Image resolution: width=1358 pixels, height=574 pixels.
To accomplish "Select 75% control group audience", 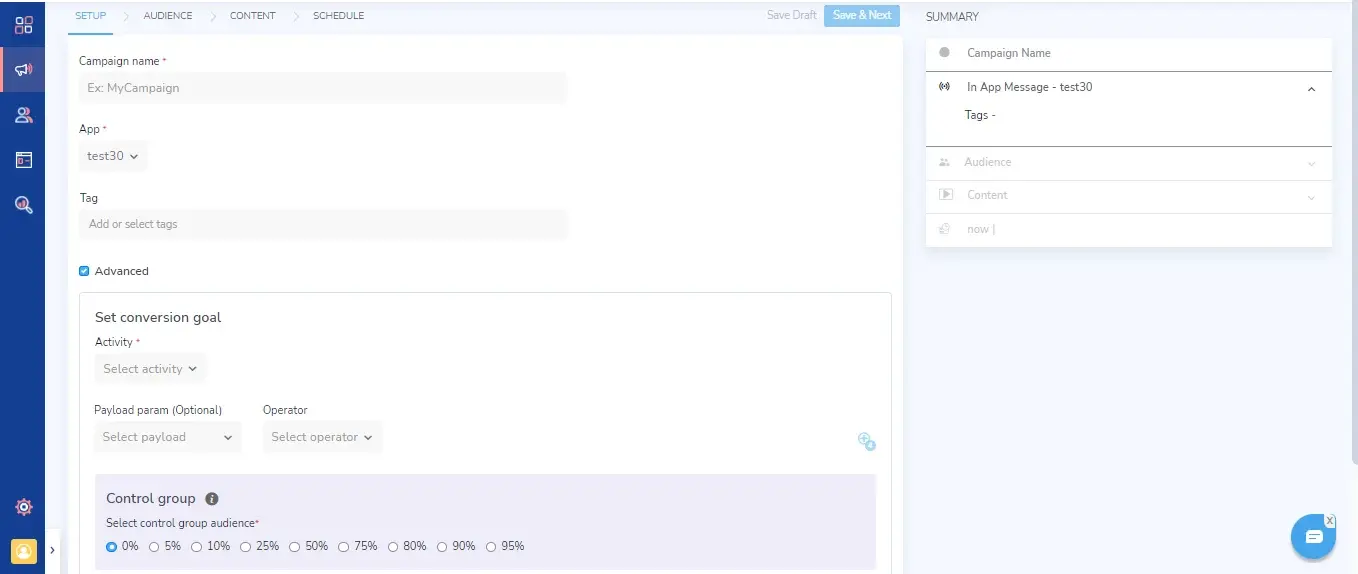I will [x=343, y=547].
